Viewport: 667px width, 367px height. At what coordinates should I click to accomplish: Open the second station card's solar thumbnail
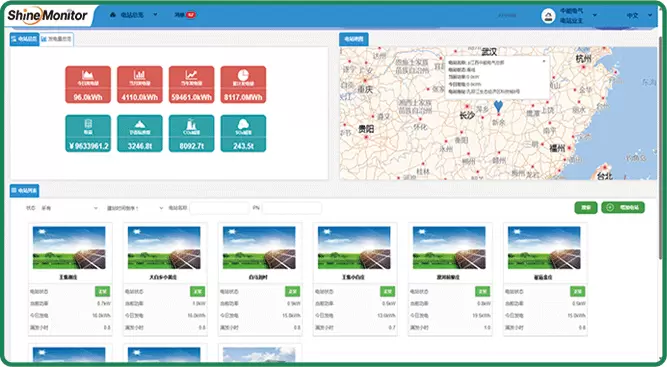(x=164, y=248)
